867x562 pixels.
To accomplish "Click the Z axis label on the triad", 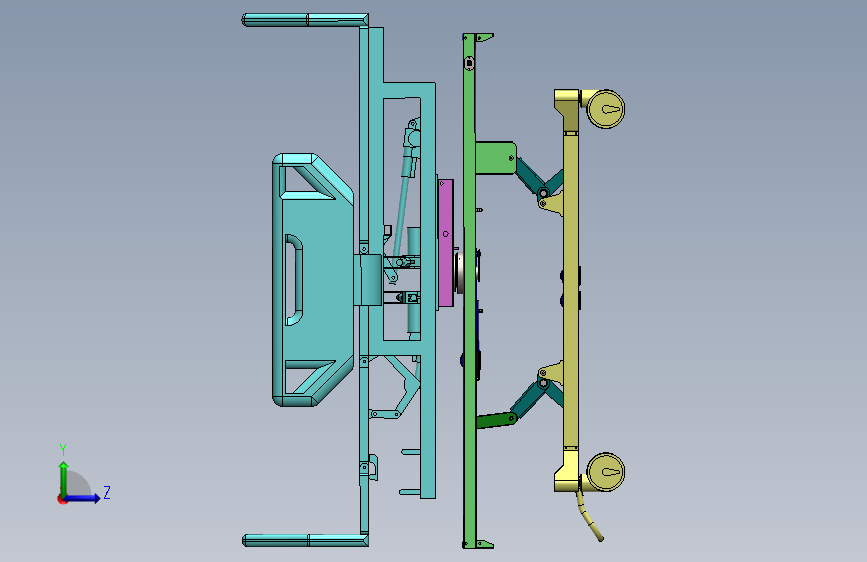I will (107, 492).
